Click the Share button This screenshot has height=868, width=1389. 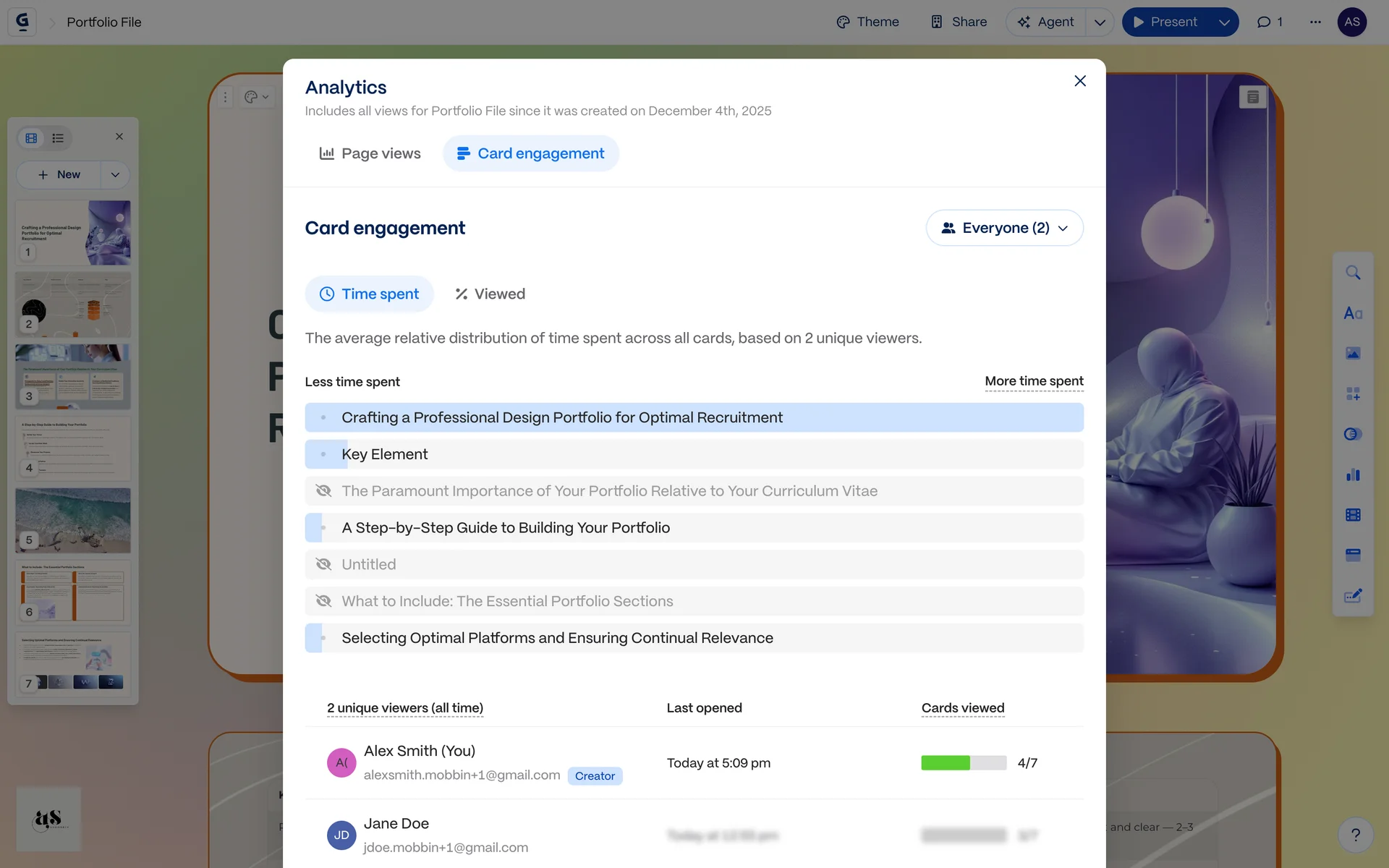959,22
